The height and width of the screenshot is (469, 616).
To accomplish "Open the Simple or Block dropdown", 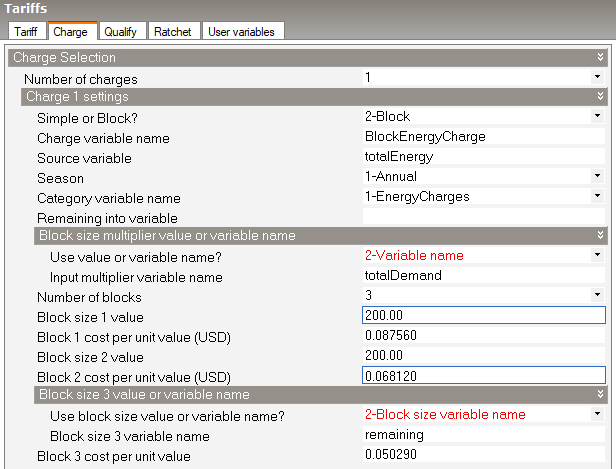I will tap(597, 117).
